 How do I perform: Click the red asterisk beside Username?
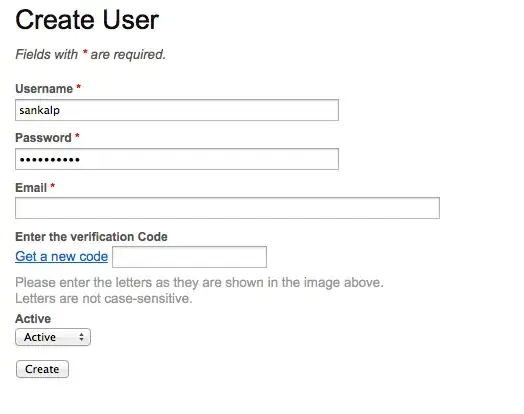point(79,87)
